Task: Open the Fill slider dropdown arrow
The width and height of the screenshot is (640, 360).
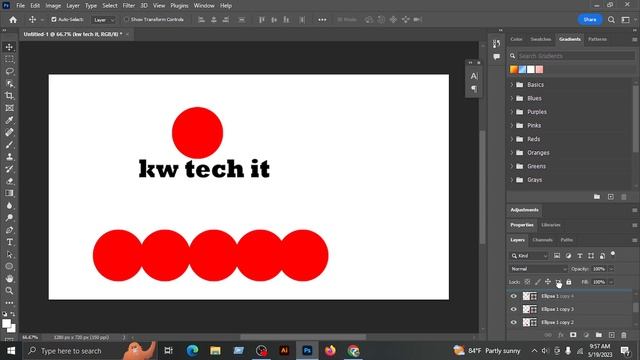Action: (611, 282)
